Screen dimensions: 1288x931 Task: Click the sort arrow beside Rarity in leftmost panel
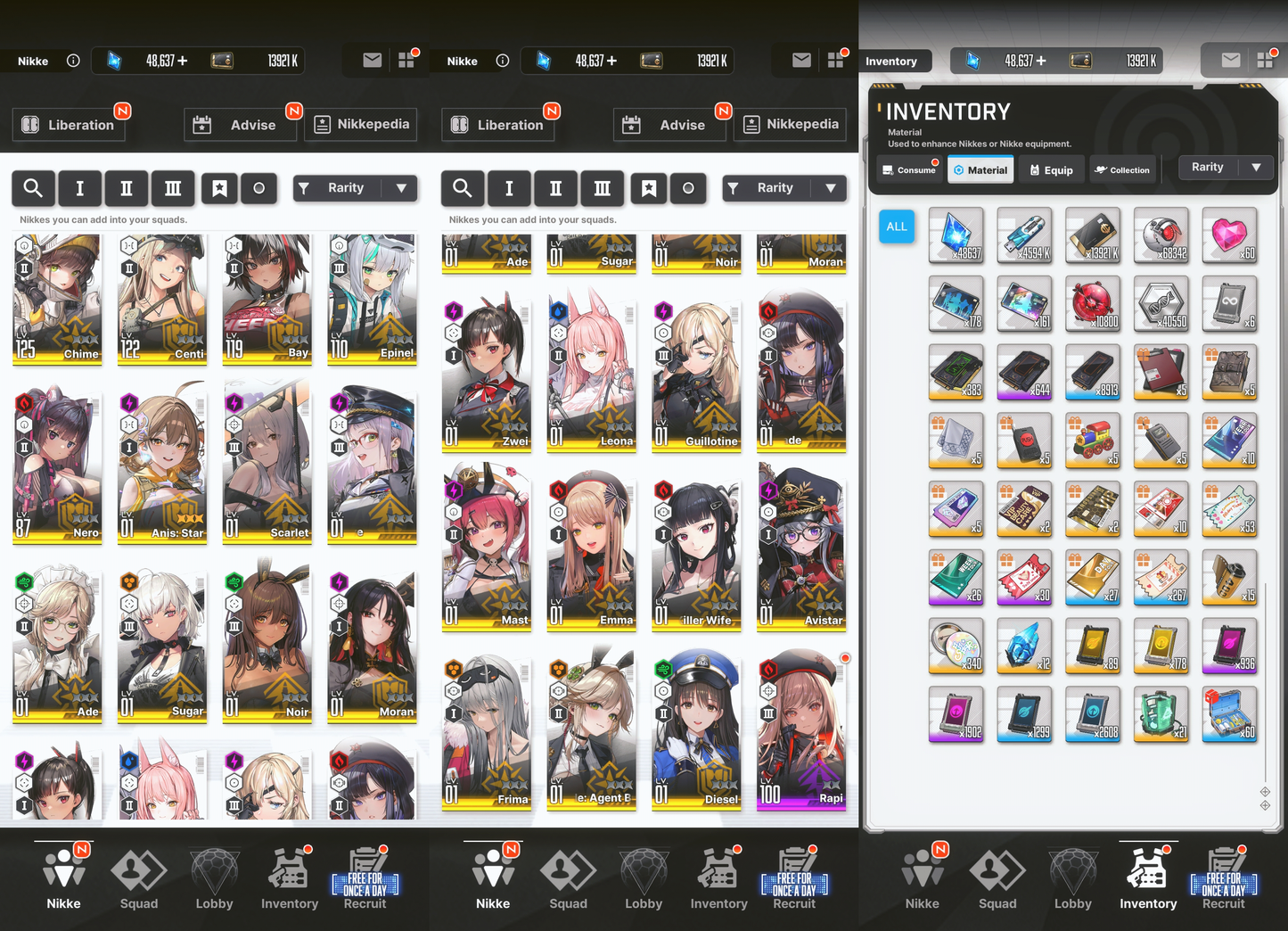tap(401, 188)
